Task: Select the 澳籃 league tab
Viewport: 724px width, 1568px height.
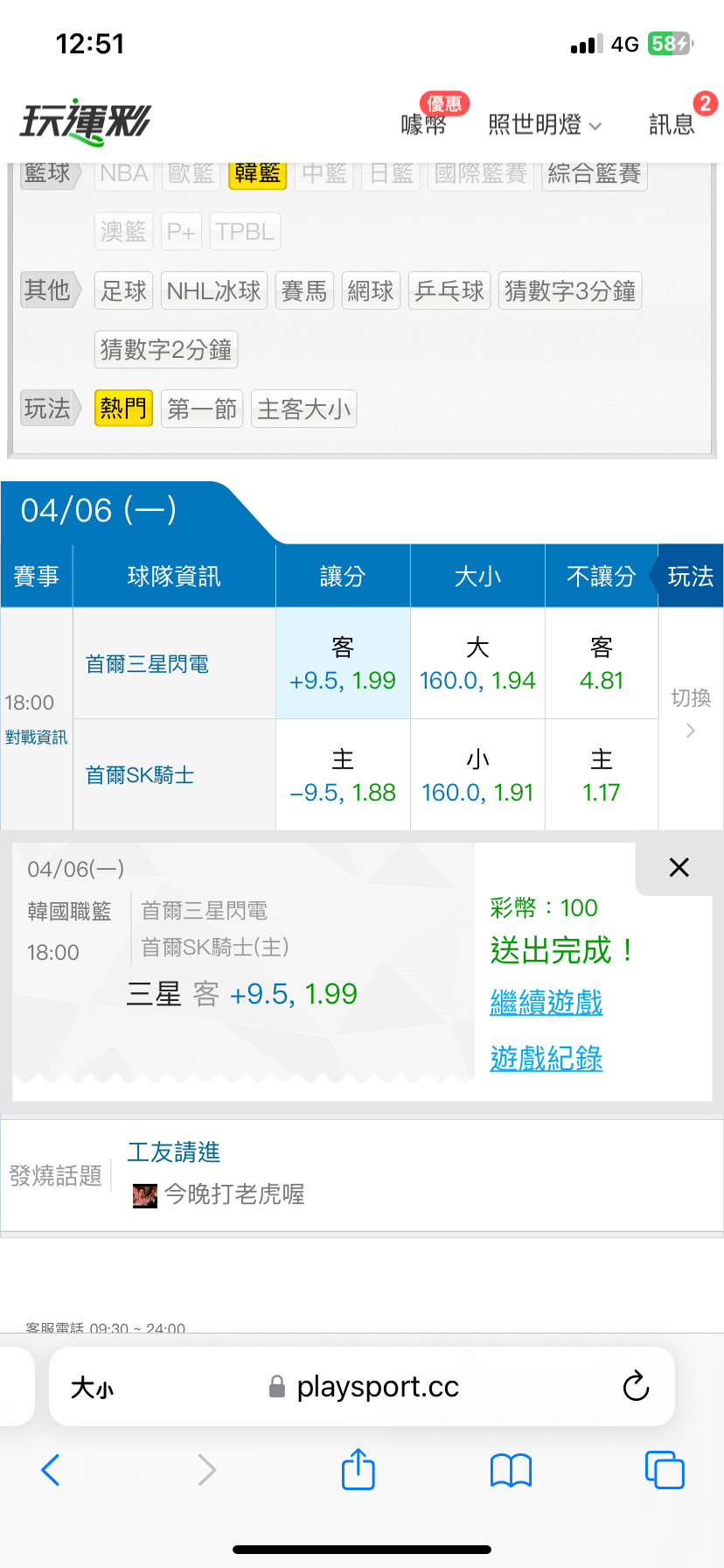Action: point(123,232)
